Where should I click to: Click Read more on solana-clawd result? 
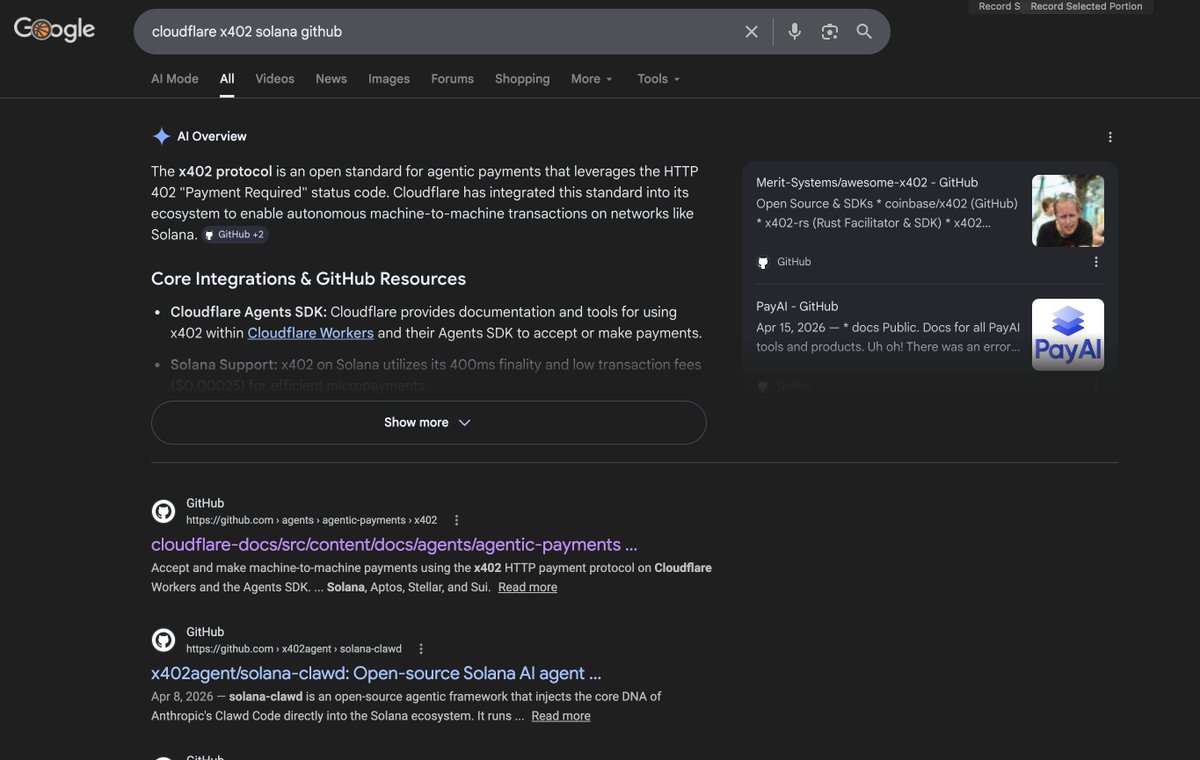point(561,716)
